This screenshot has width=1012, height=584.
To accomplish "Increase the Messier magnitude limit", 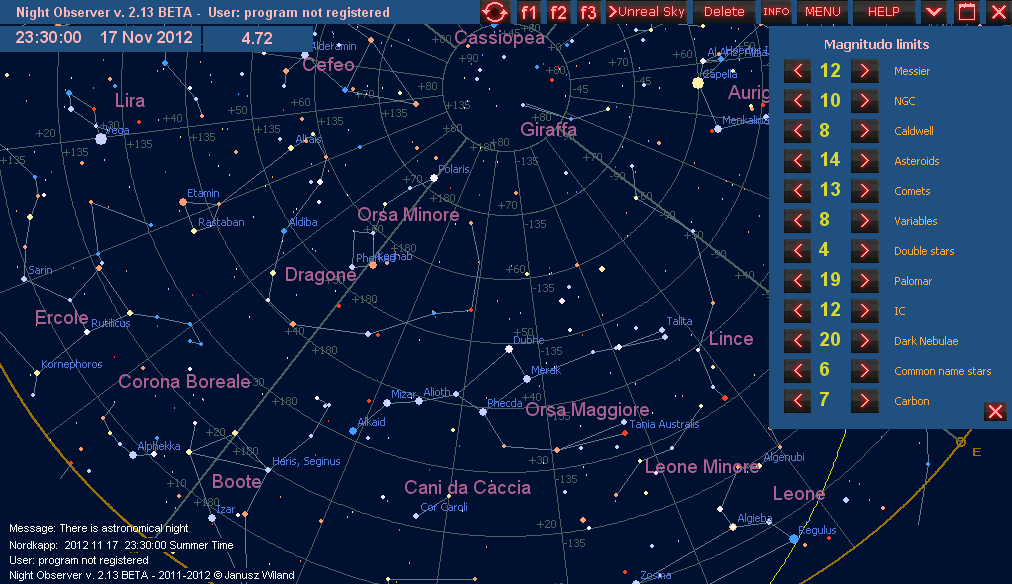I will [865, 71].
